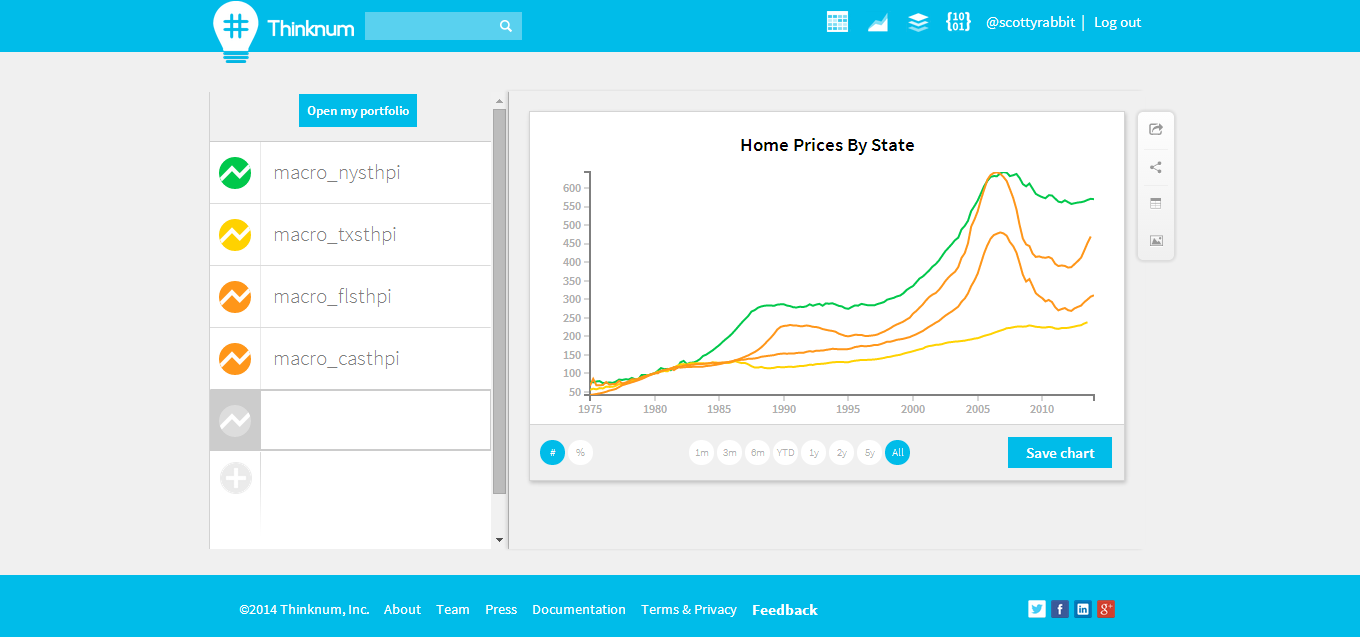Click the Save chart button
1360x637 pixels.
click(1059, 453)
